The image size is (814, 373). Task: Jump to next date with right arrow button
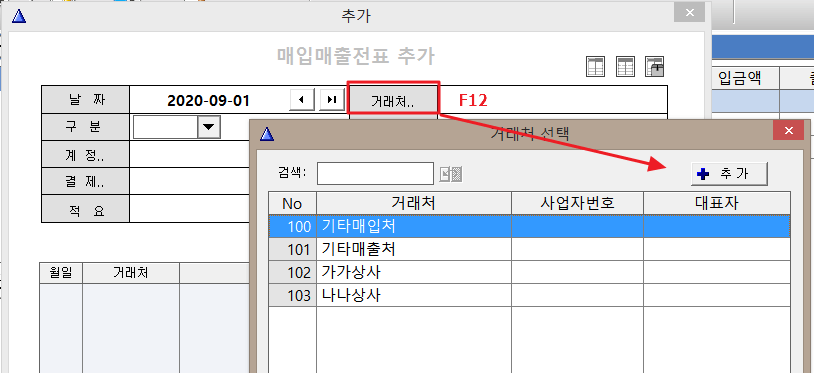pos(332,100)
